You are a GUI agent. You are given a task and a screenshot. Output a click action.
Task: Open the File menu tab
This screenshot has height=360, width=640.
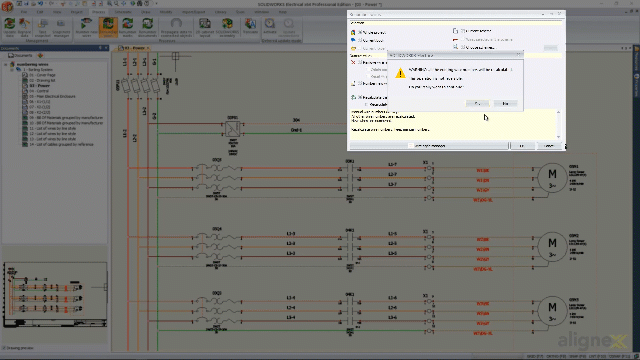pyautogui.click(x=23, y=12)
